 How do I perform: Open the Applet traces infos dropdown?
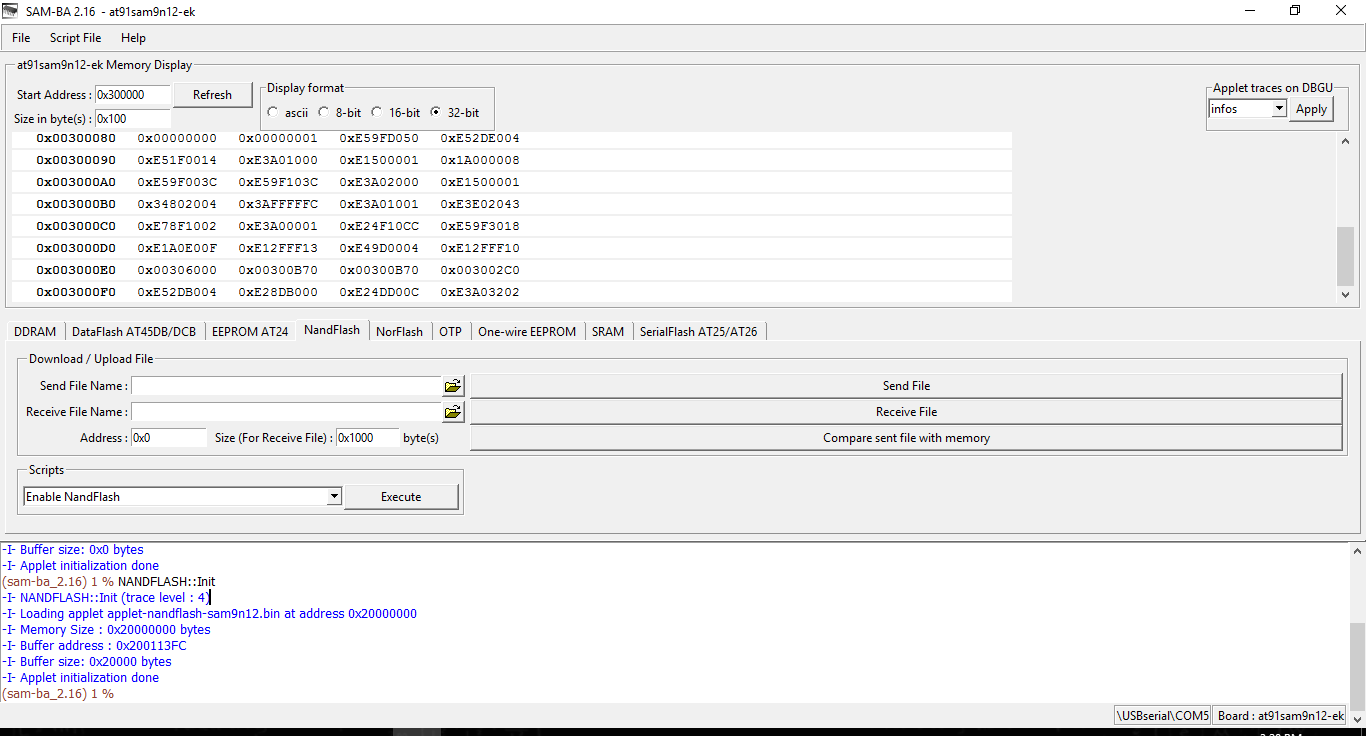1279,109
